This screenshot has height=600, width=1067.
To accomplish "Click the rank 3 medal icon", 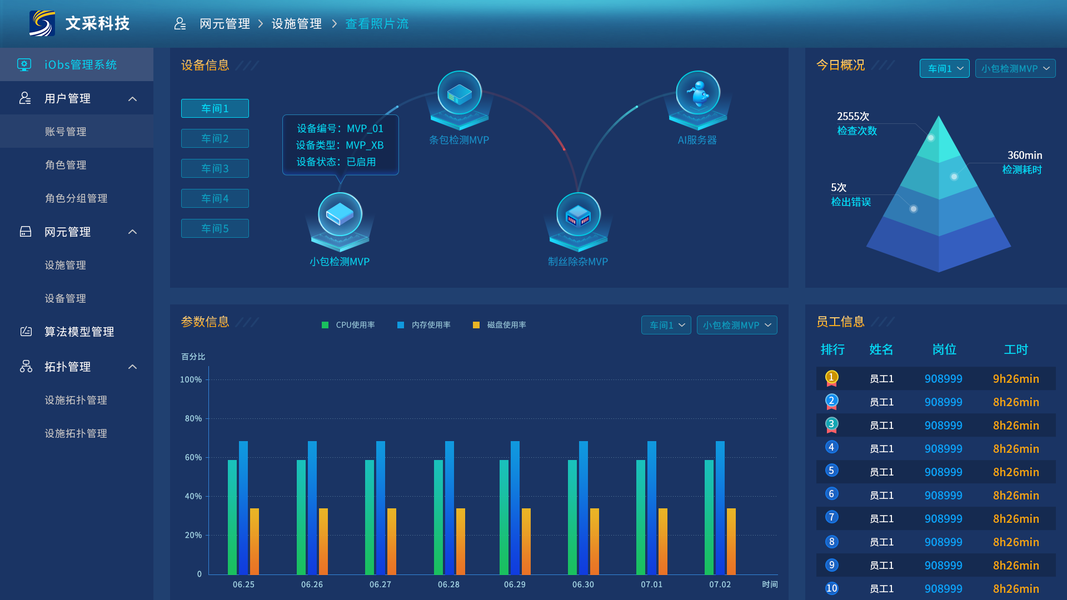I will point(832,425).
